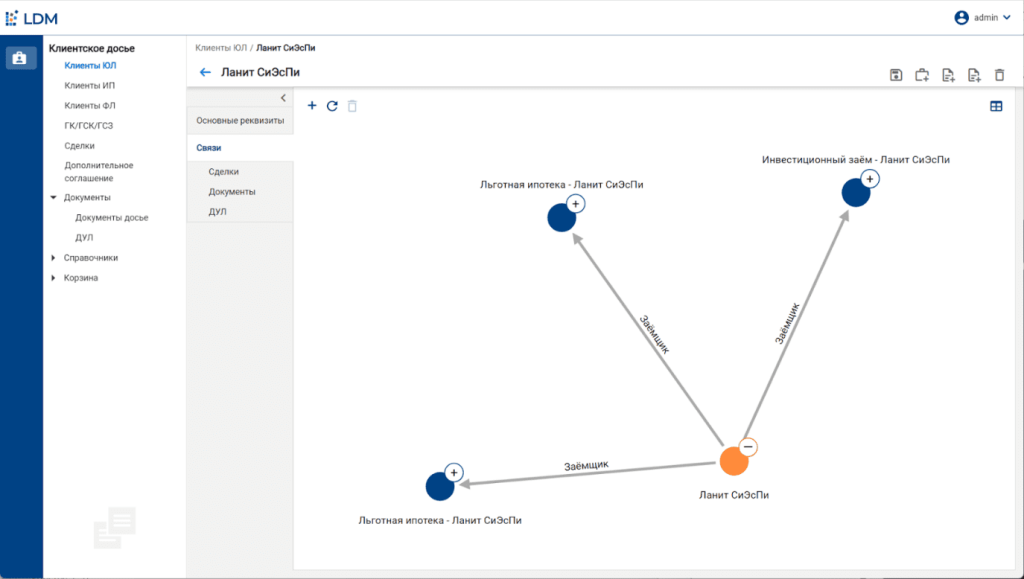The image size is (1024, 579).
Task: Select the Заёмщик label pointing to Инвестиционный заём
Action: [788, 323]
